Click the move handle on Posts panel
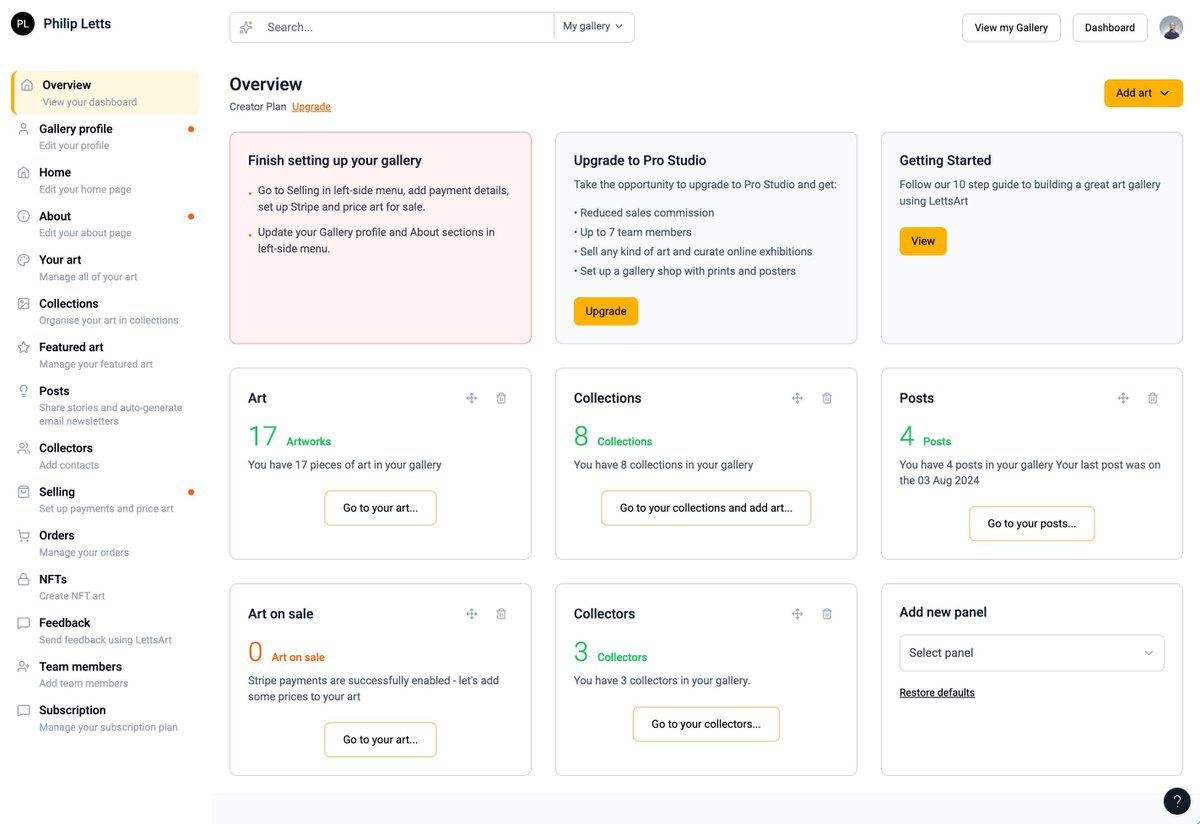Screen dimensions: 1200x824 (x=1123, y=398)
